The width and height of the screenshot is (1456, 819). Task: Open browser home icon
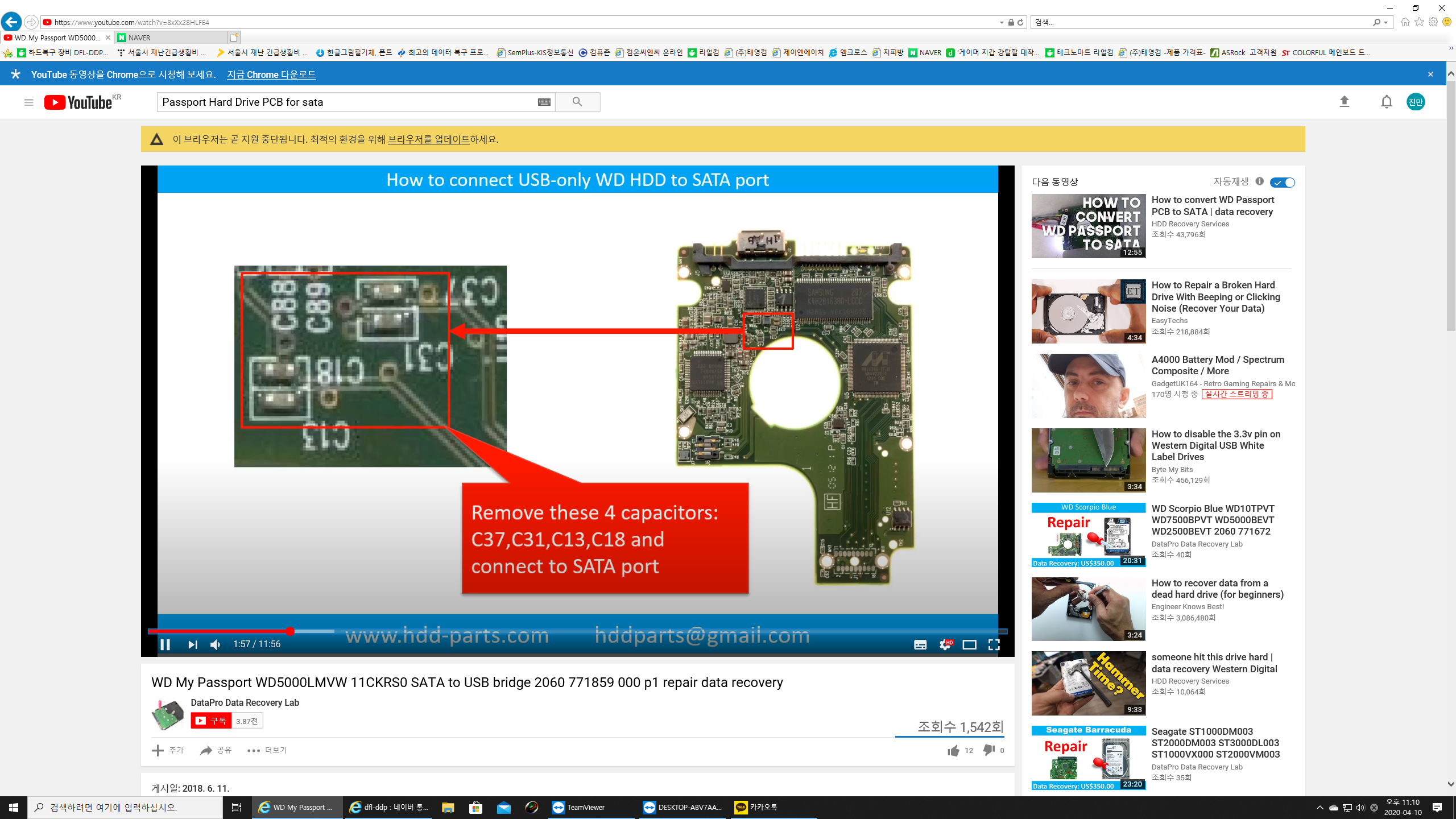[x=1405, y=22]
